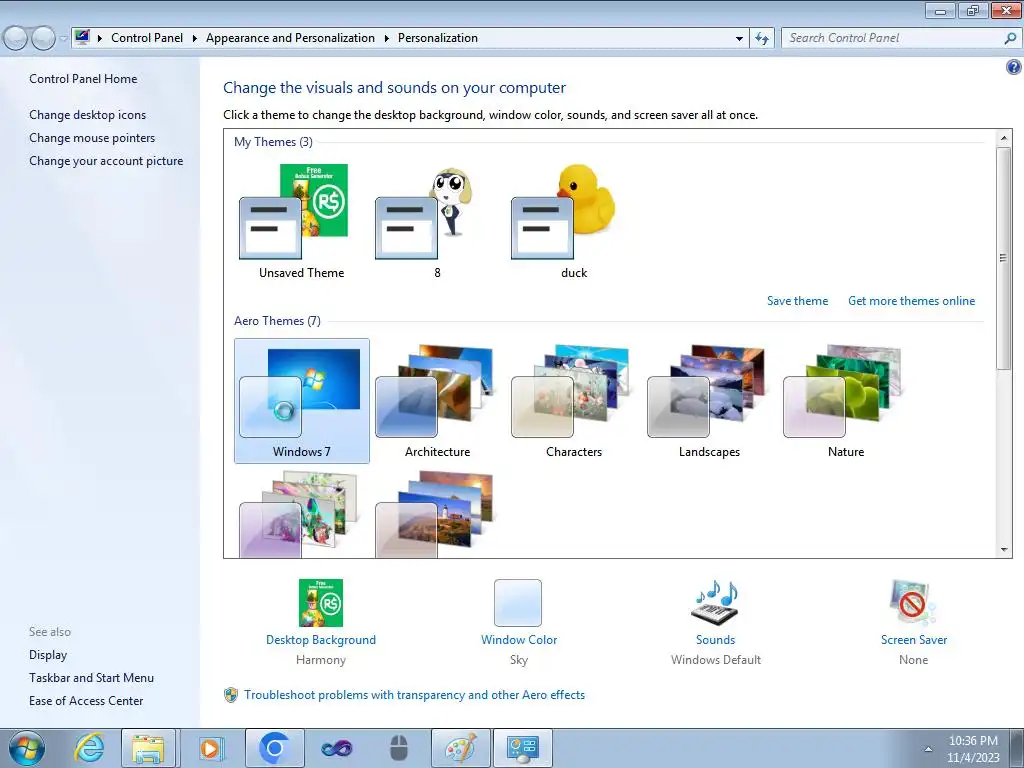Open Sounds settings keyboard icon
The height and width of the screenshot is (768, 1024).
tap(715, 602)
